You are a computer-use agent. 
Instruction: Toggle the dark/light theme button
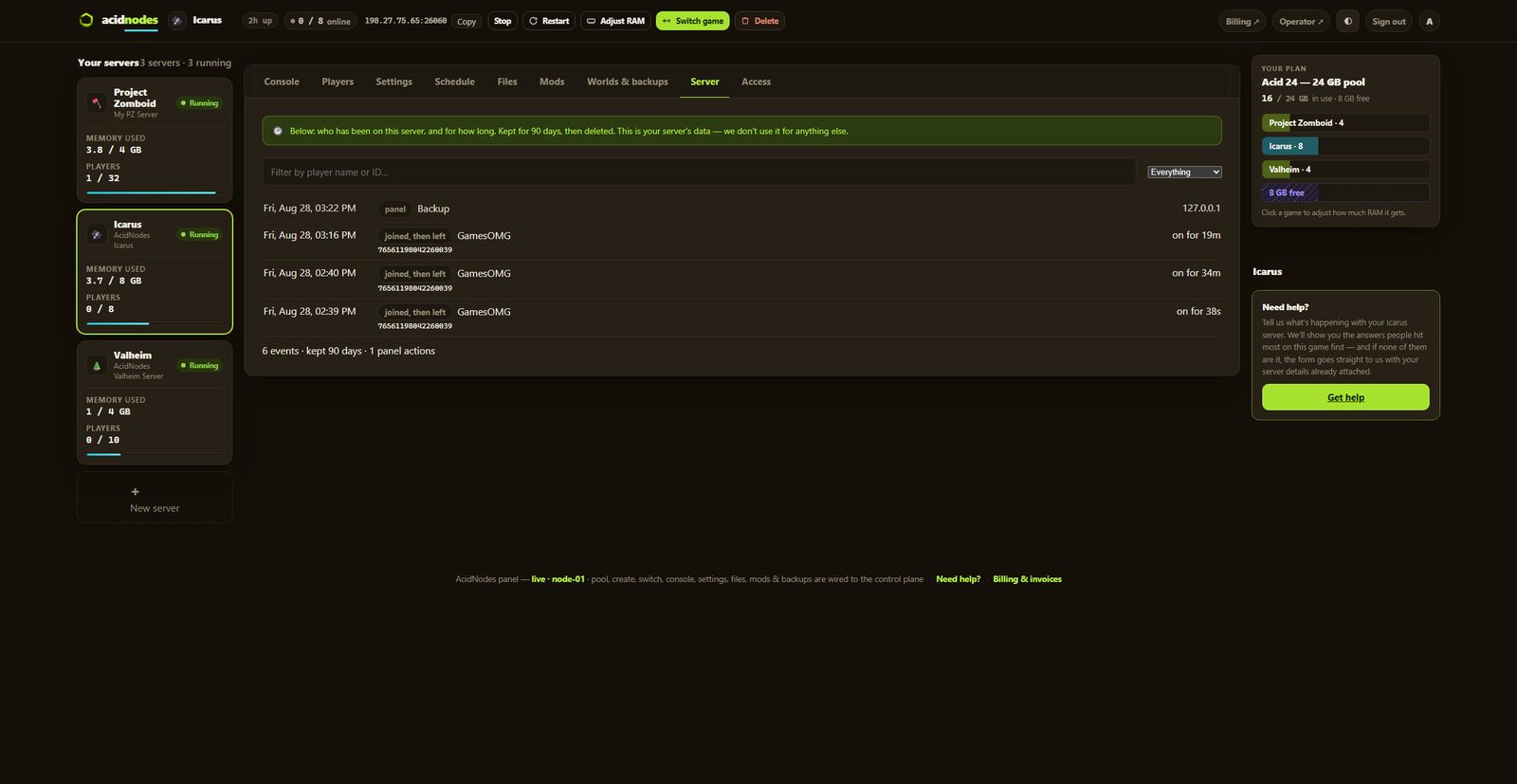click(x=1347, y=21)
